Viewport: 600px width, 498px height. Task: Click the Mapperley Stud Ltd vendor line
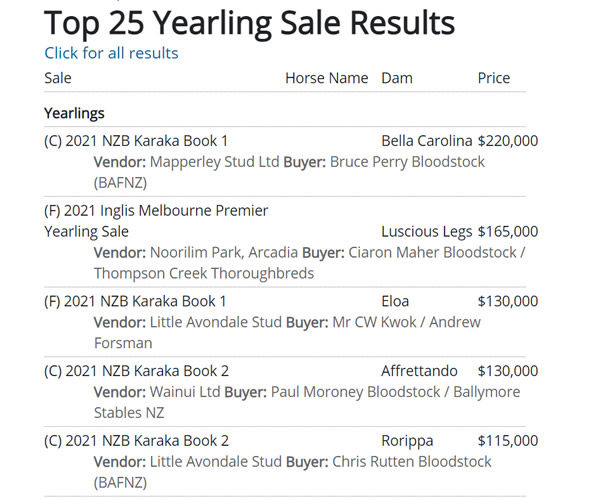tap(215, 162)
